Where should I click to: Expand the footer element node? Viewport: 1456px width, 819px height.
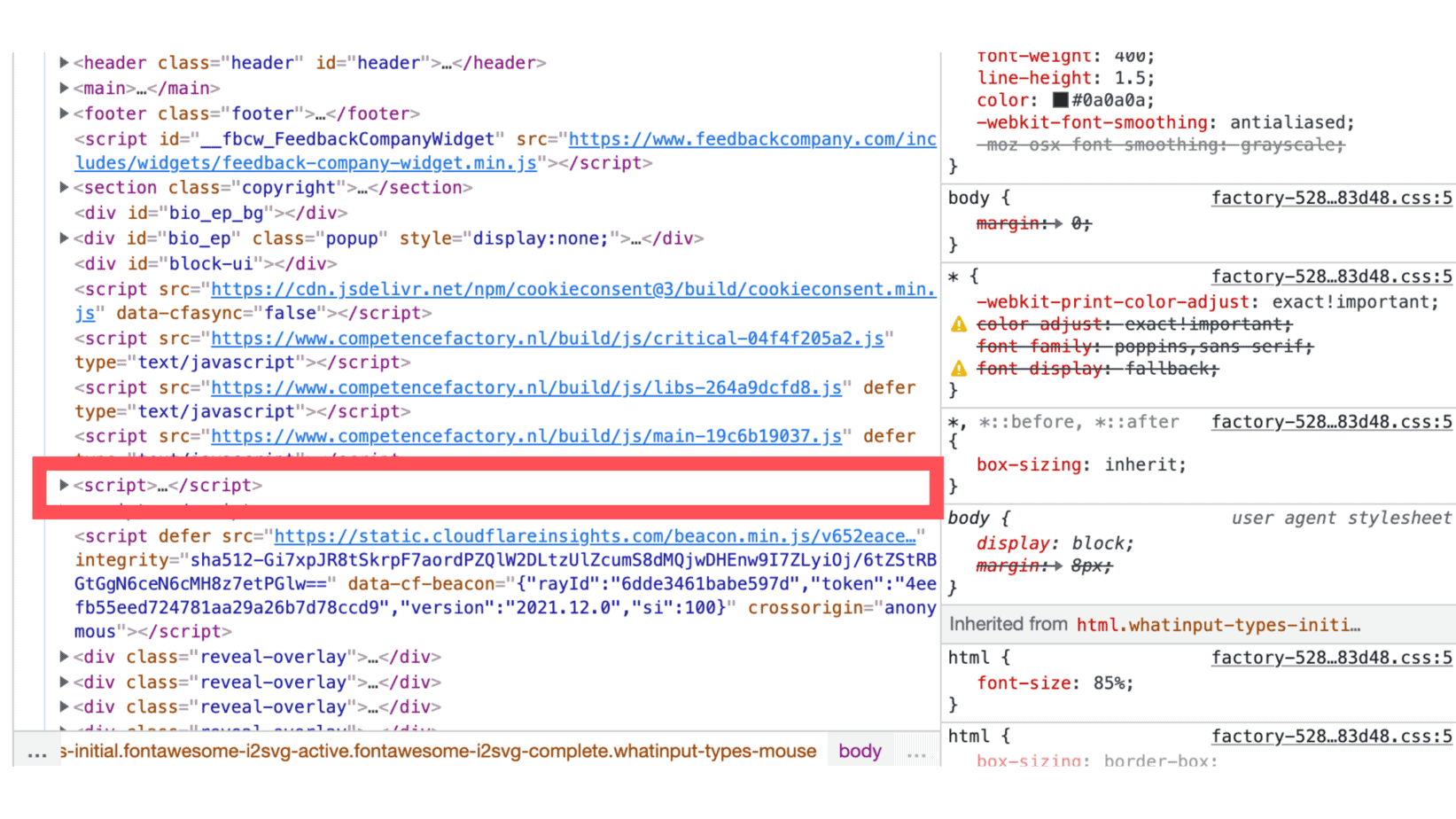[x=64, y=113]
